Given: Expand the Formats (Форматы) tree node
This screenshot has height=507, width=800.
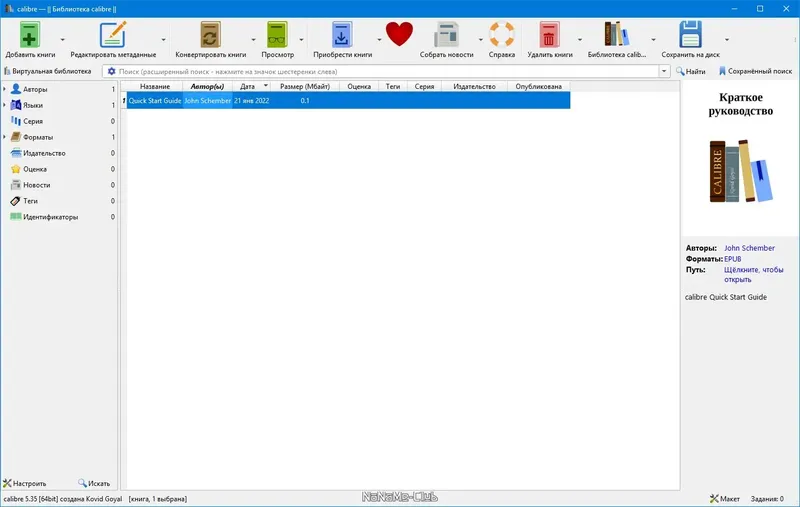Looking at the screenshot, I should [x=5, y=137].
